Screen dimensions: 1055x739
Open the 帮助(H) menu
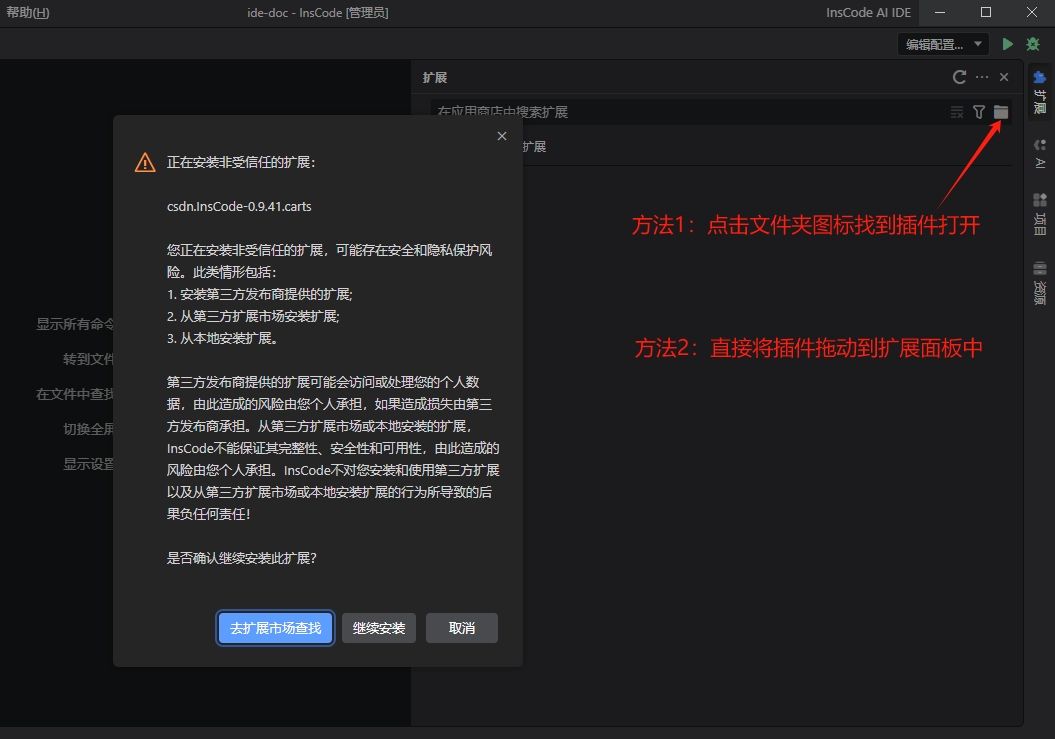coord(28,13)
